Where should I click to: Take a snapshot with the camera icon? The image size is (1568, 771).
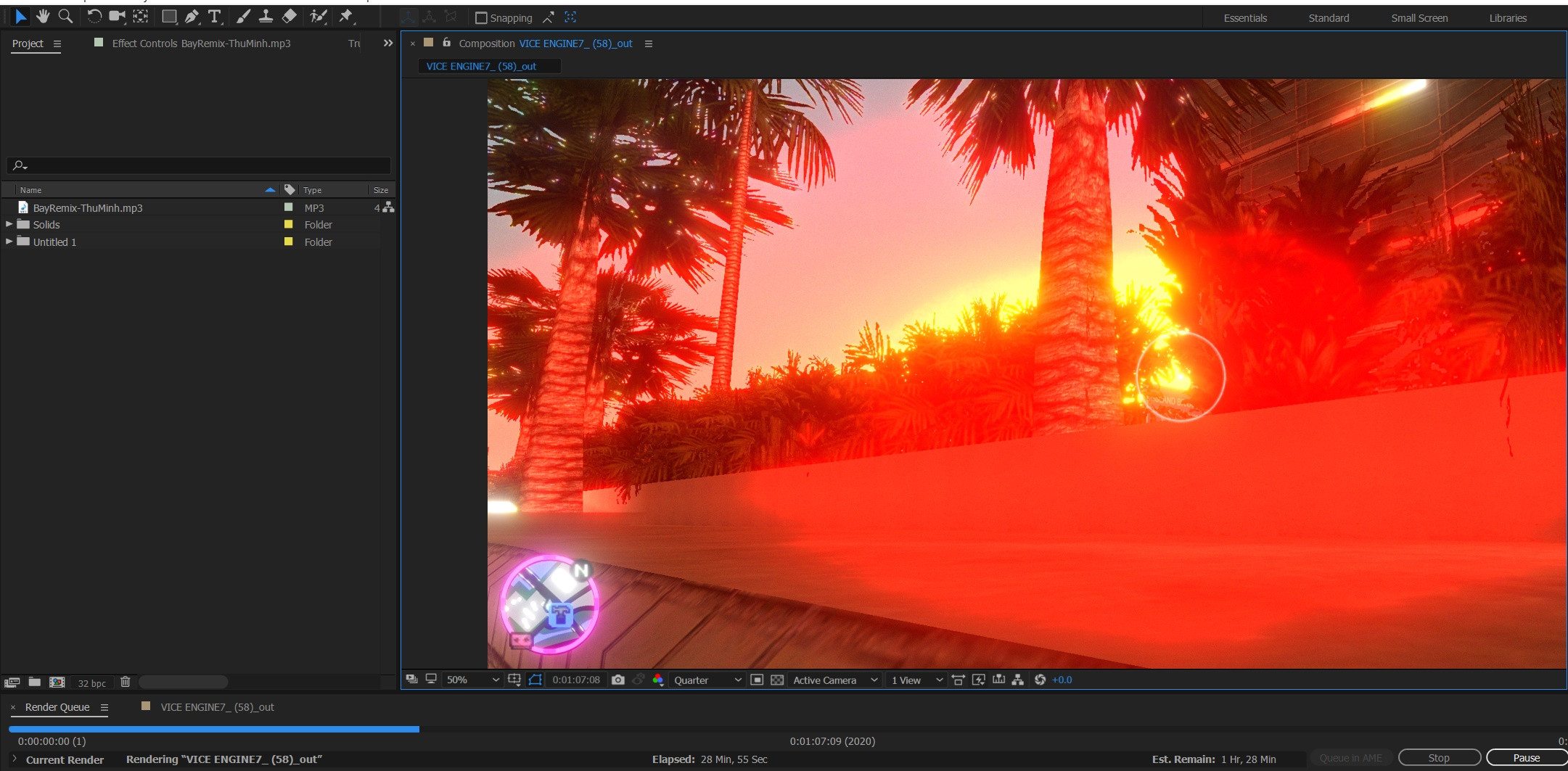(617, 680)
